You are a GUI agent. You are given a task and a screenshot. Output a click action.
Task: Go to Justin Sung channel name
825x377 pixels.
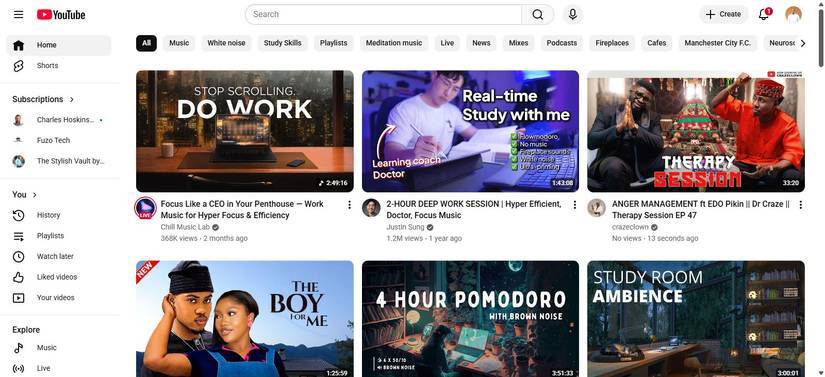406,227
